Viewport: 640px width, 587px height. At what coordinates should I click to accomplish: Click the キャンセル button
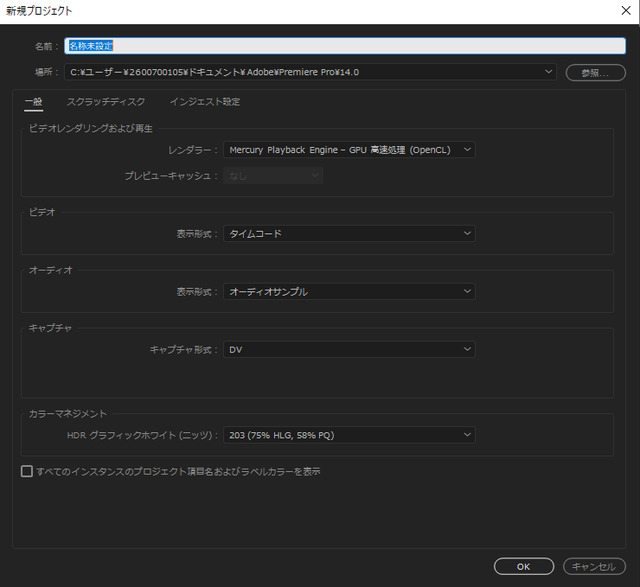click(594, 567)
